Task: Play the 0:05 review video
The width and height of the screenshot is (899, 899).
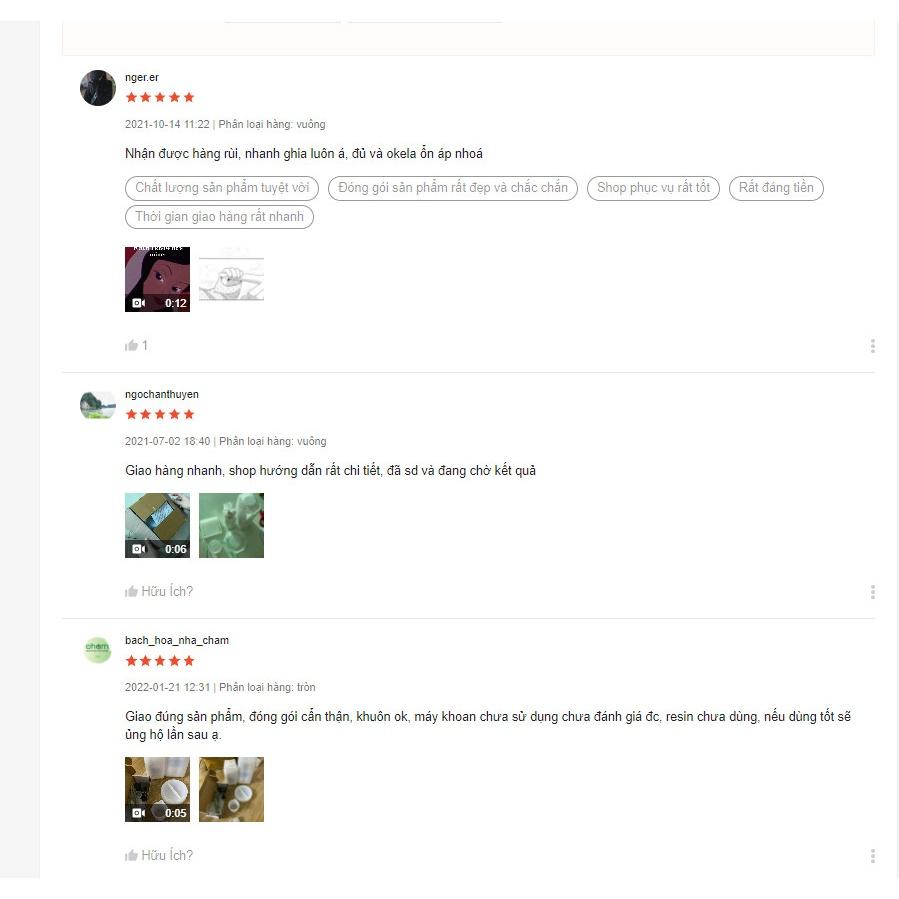Action: 157,789
